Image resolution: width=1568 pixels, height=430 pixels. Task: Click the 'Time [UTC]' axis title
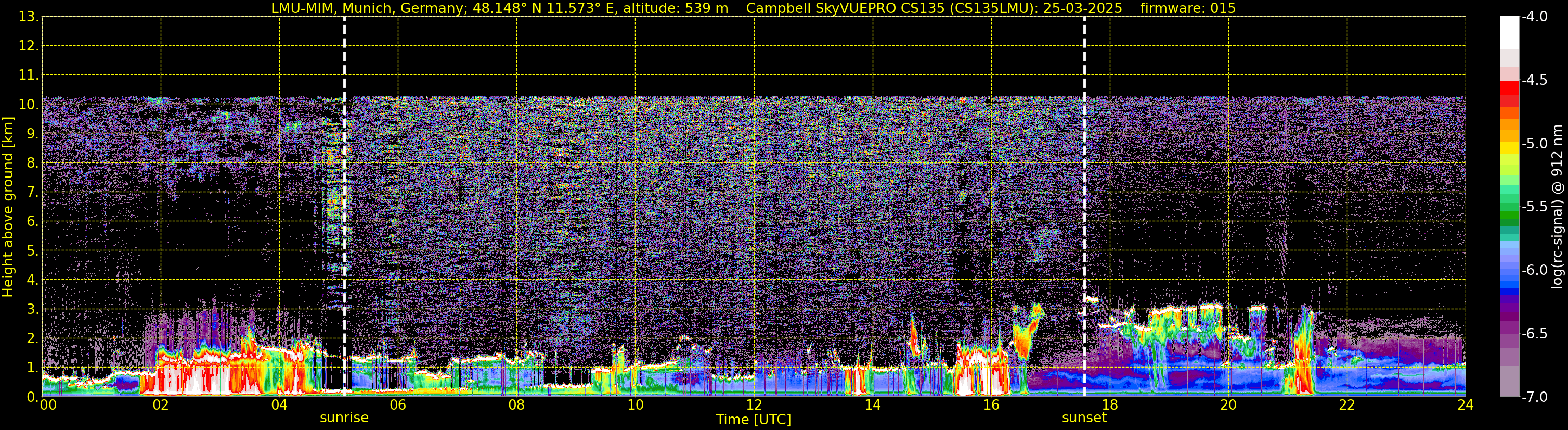(754, 420)
